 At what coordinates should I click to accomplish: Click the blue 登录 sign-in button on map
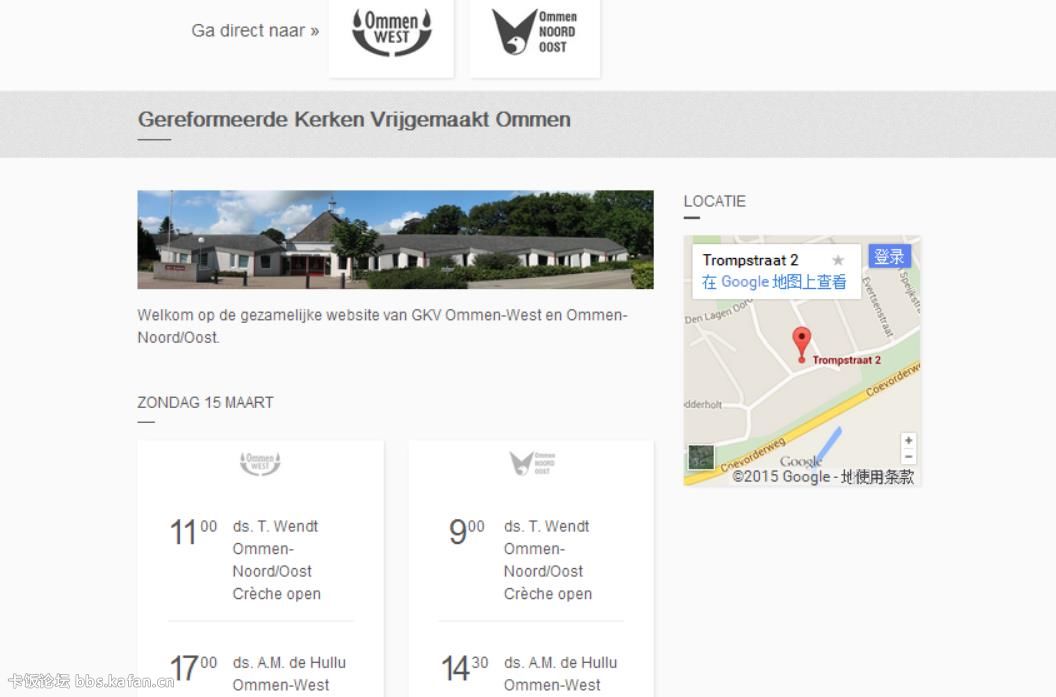click(889, 257)
